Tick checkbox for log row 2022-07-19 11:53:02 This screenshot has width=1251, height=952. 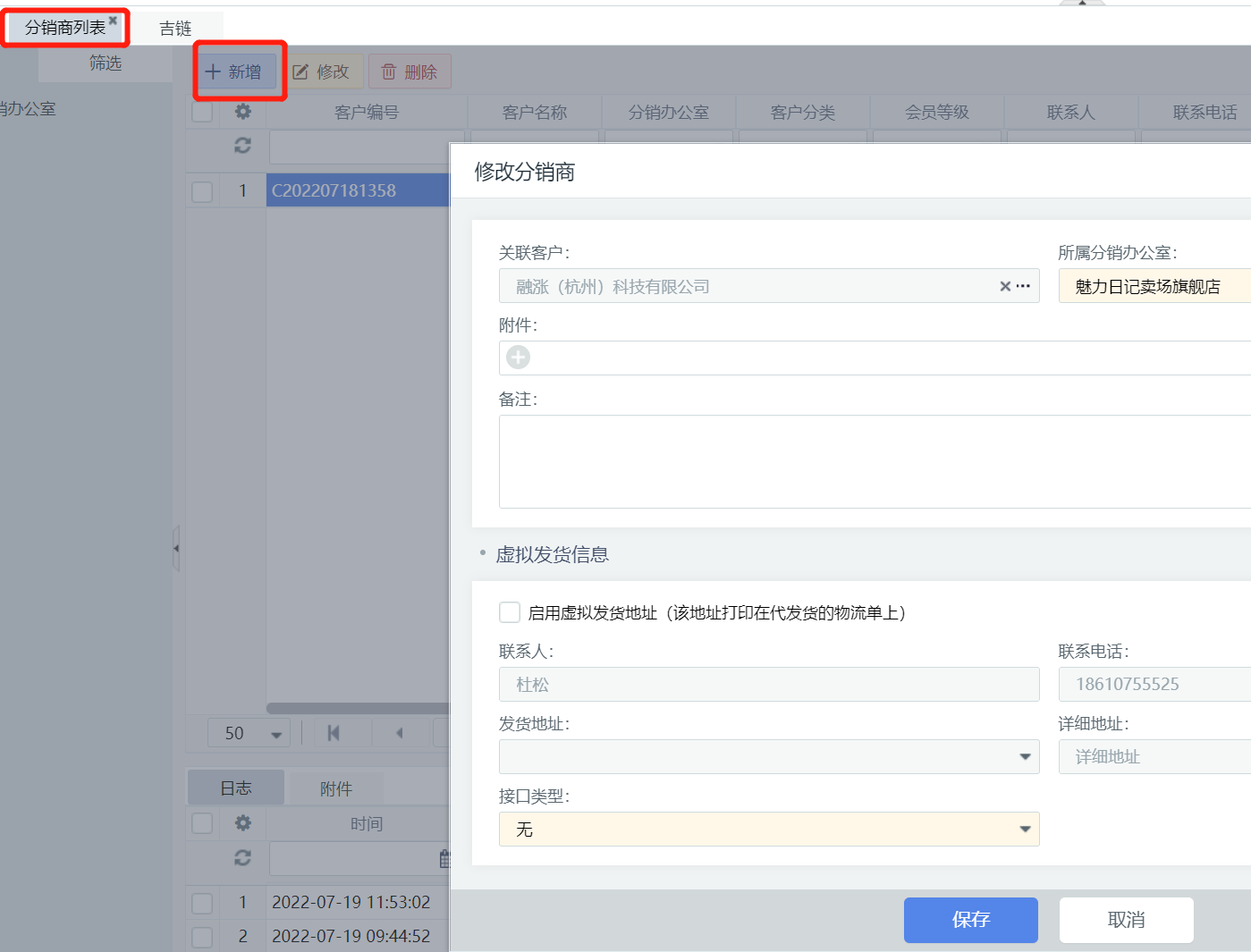point(202,903)
